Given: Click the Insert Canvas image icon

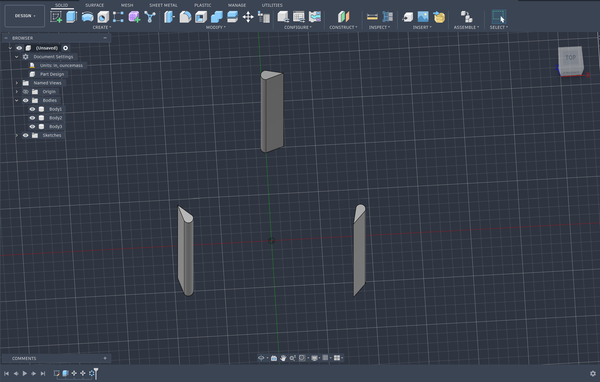Looking at the screenshot, I should coord(423,17).
